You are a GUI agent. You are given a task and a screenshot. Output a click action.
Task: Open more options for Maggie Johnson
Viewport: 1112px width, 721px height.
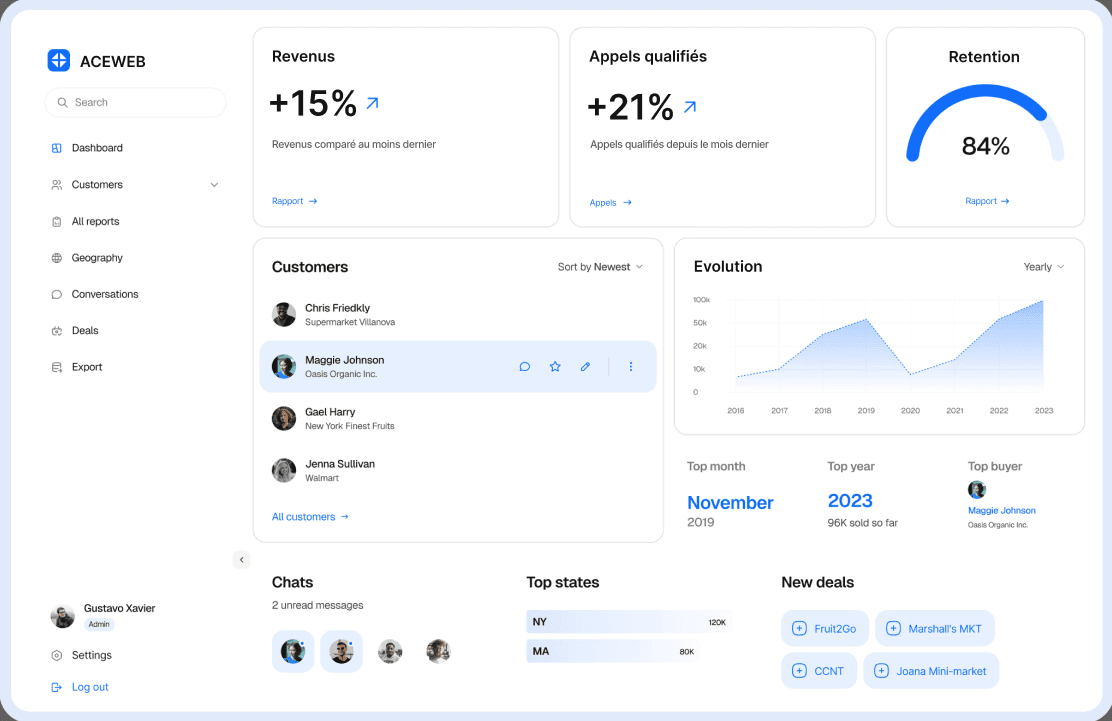[631, 366]
